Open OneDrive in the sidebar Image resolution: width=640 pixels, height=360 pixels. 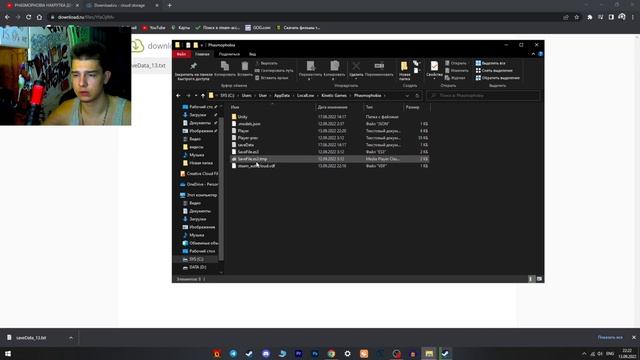199,184
